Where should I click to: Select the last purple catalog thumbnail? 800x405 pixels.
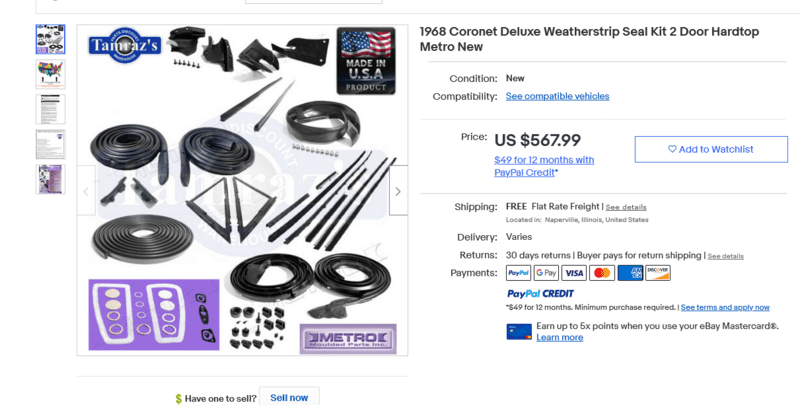tap(51, 179)
